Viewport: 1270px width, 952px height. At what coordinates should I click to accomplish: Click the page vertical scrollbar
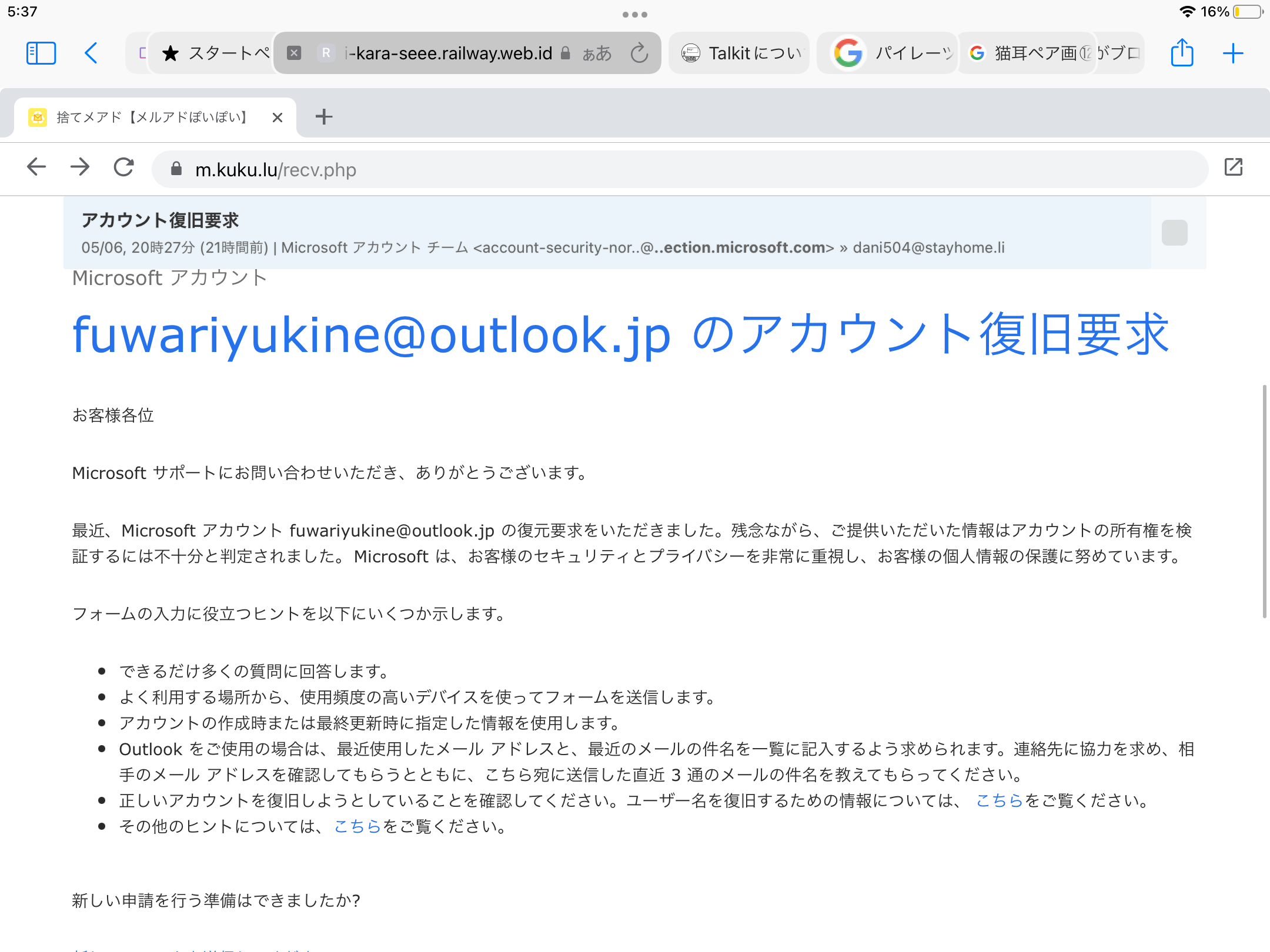1264,501
